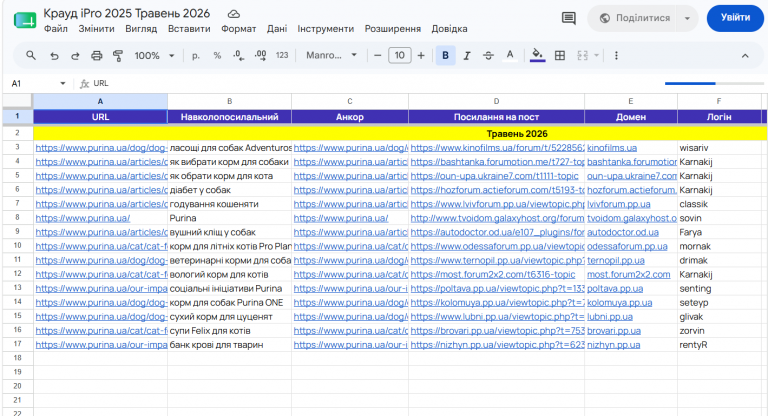
Task: Open the font family dropdown
Action: pyautogui.click(x=332, y=55)
